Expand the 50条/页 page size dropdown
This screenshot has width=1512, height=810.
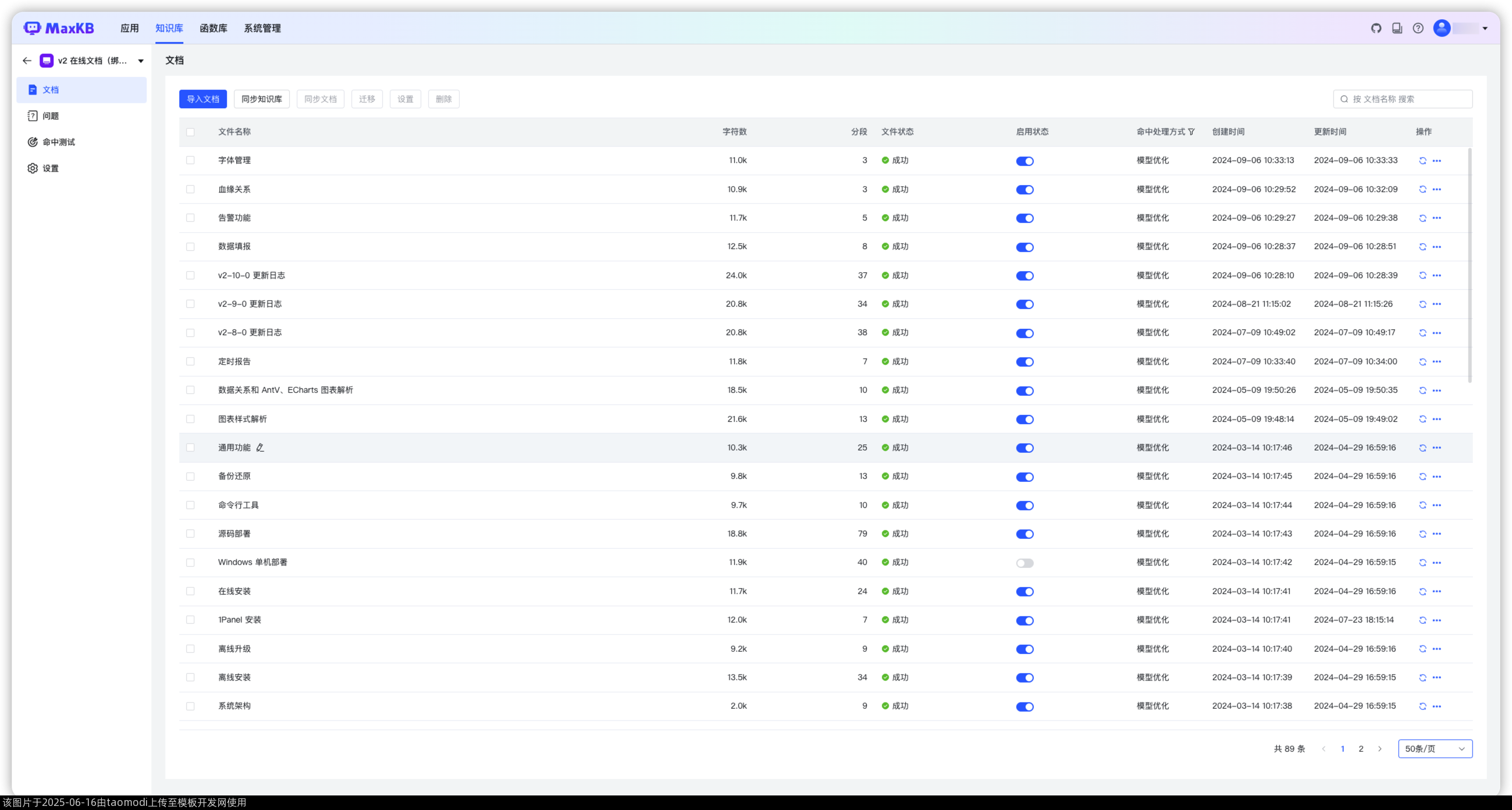[1435, 749]
